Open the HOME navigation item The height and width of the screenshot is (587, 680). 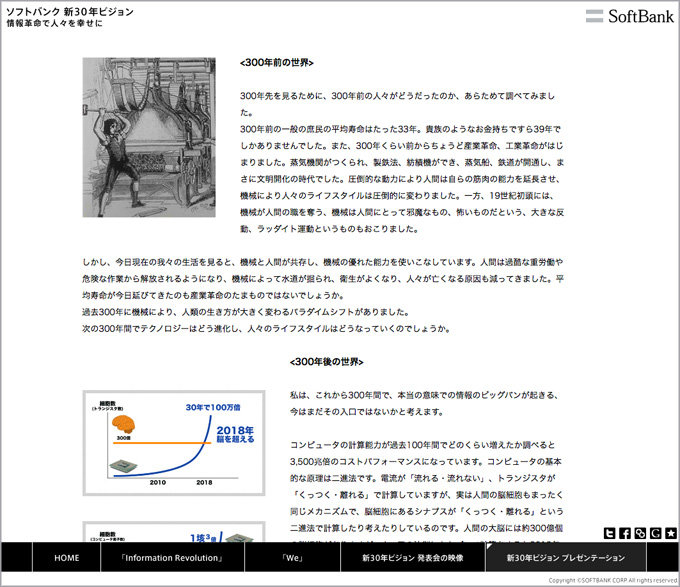[66, 558]
